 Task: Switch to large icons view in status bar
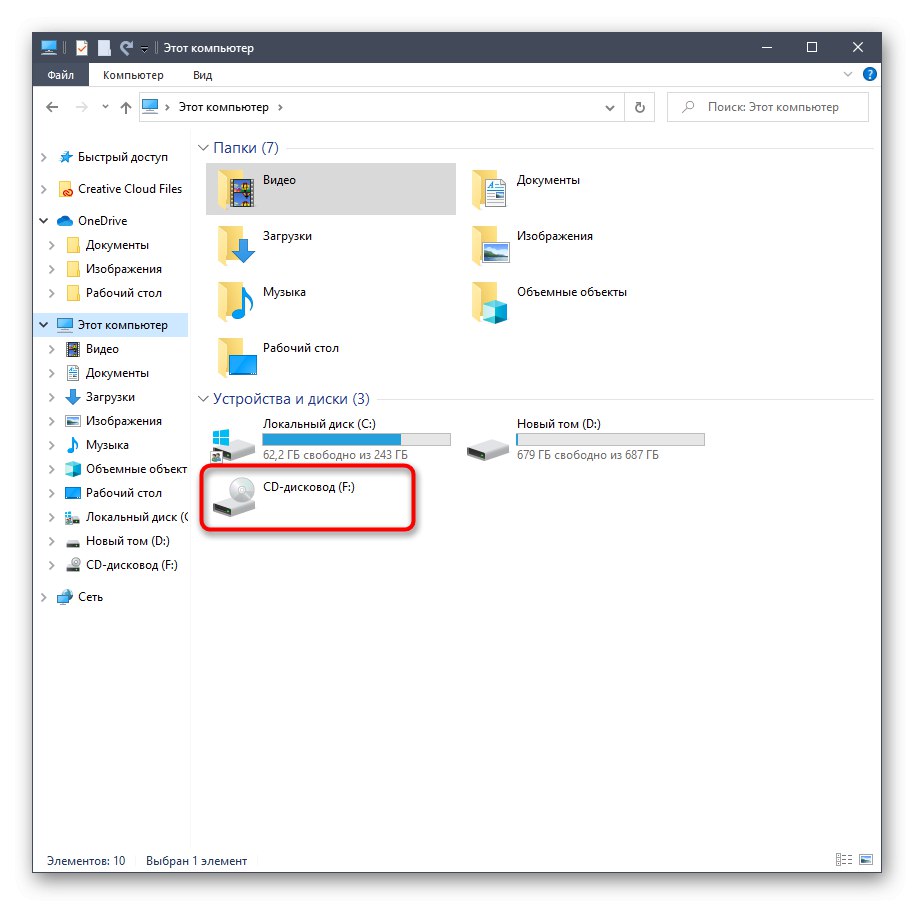pos(866,860)
